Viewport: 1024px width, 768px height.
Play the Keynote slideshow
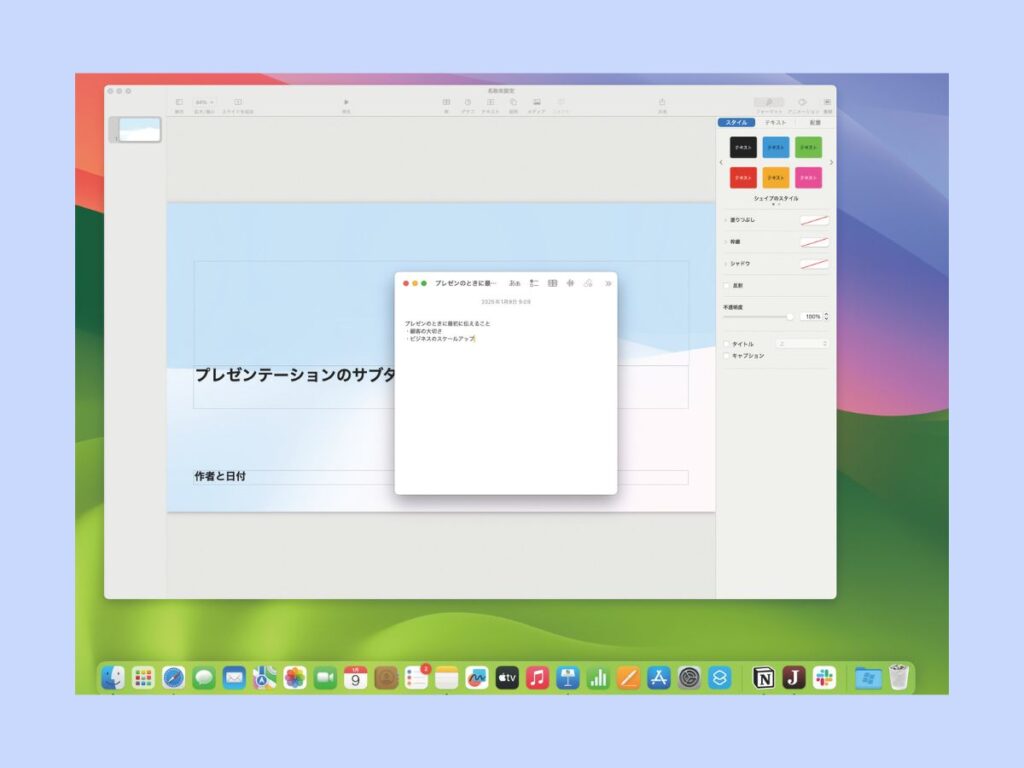click(x=346, y=103)
